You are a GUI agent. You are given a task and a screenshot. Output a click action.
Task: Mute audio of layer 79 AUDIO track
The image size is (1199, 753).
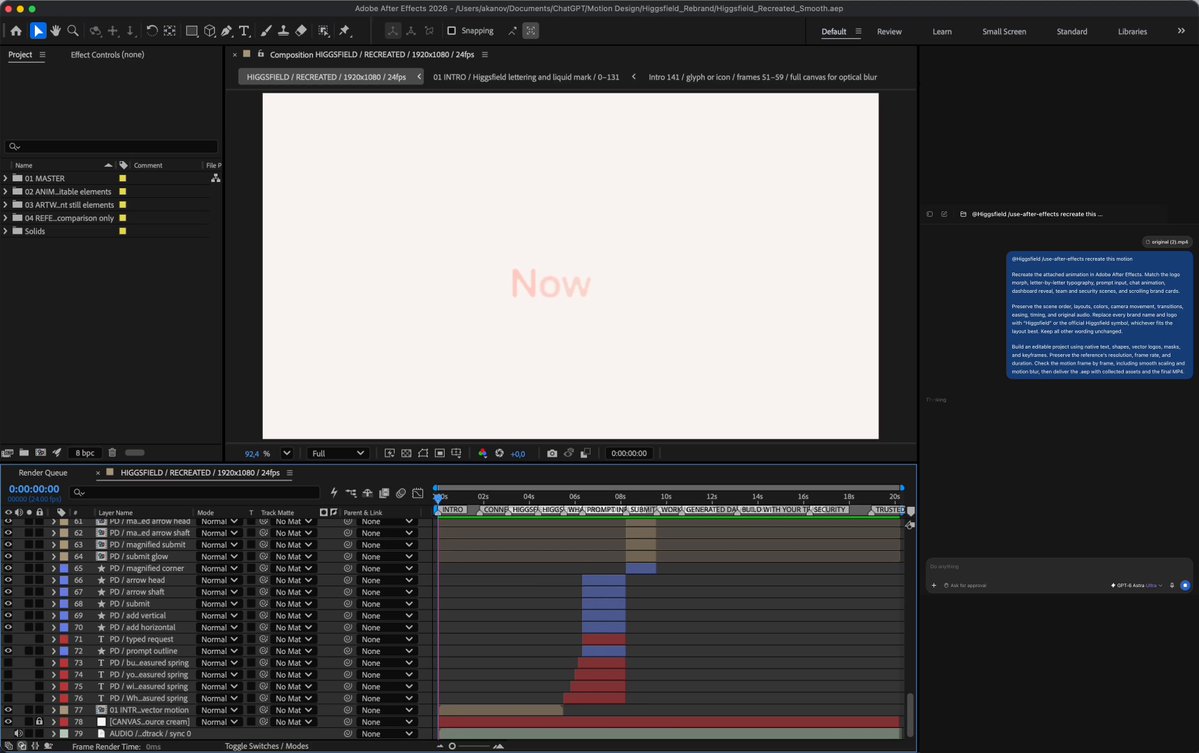18,734
